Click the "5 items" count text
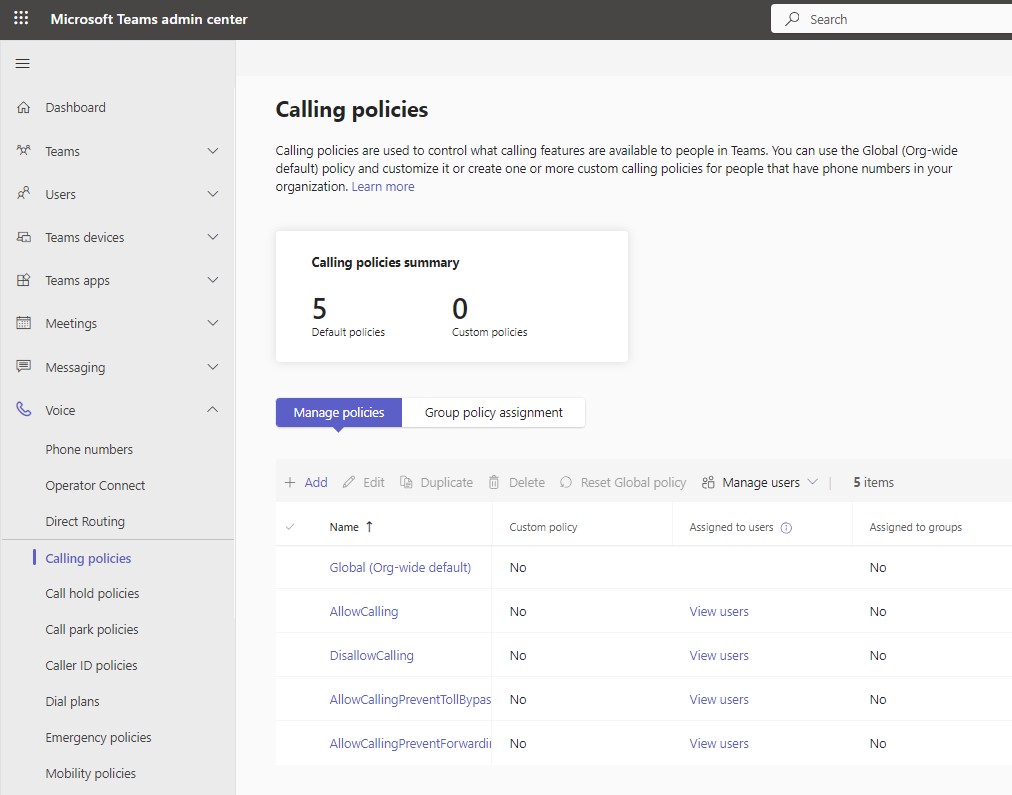1012x795 pixels. click(873, 483)
